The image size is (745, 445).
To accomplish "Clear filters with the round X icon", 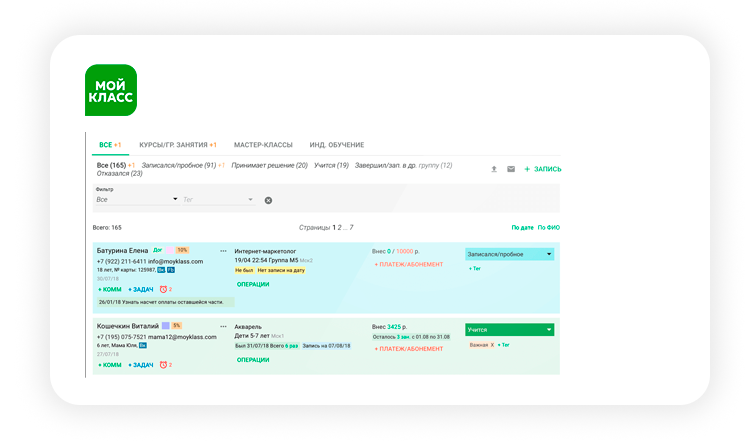I will [x=268, y=200].
